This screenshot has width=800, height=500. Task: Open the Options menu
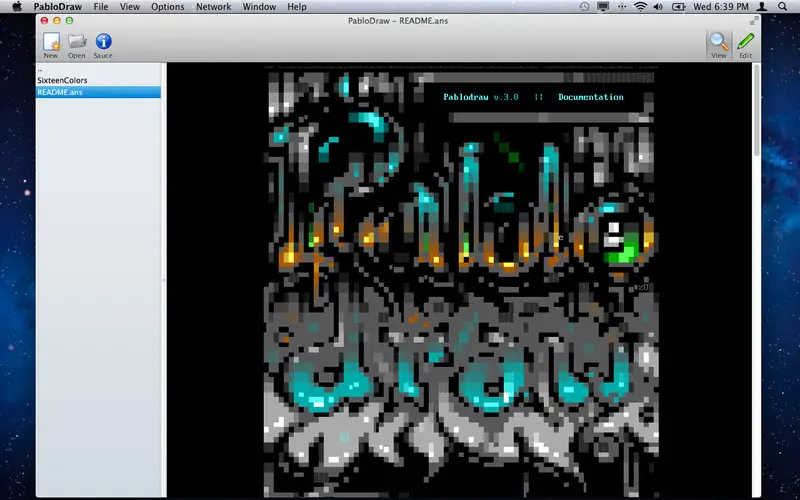[167, 7]
